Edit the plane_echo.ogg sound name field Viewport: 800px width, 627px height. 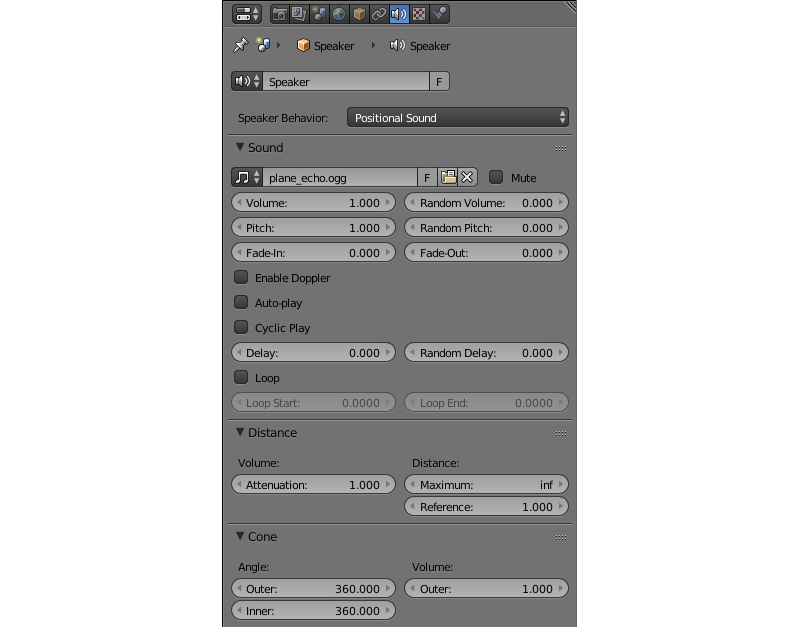340,177
